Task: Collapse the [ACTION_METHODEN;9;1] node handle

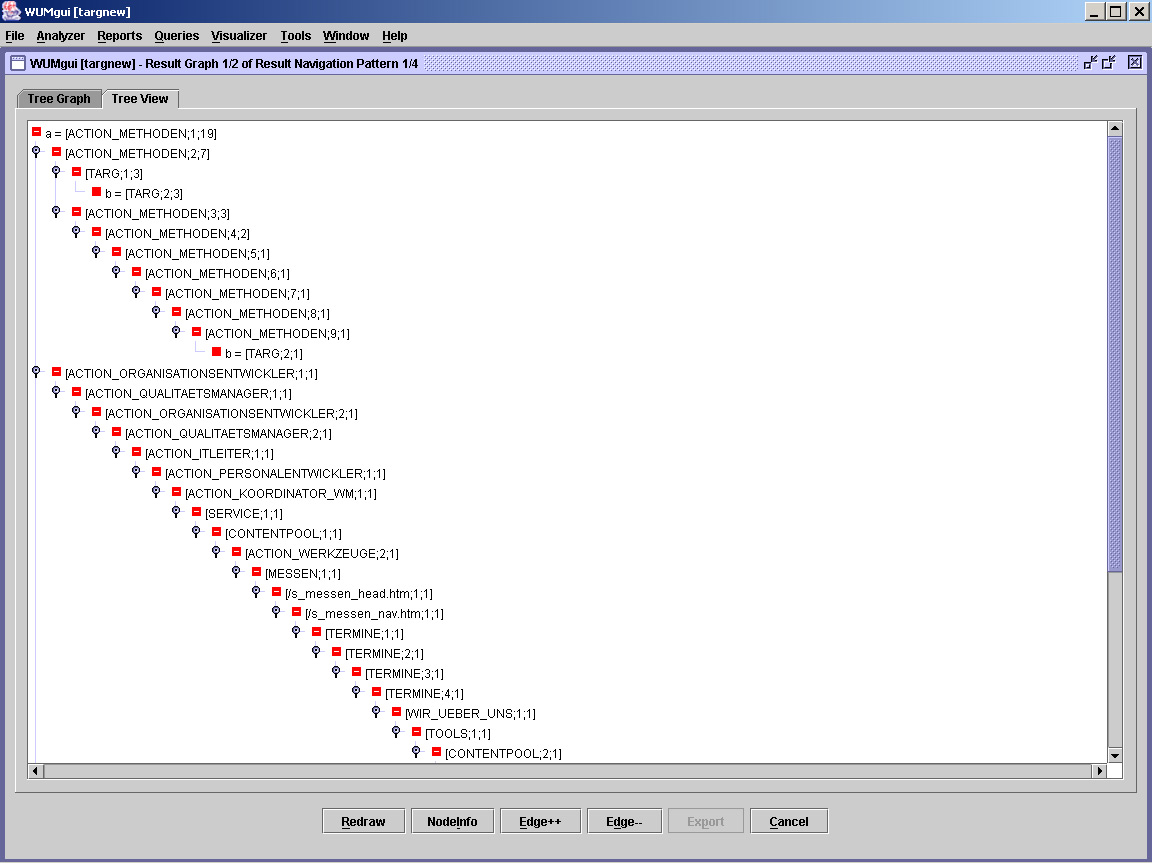Action: 176,331
